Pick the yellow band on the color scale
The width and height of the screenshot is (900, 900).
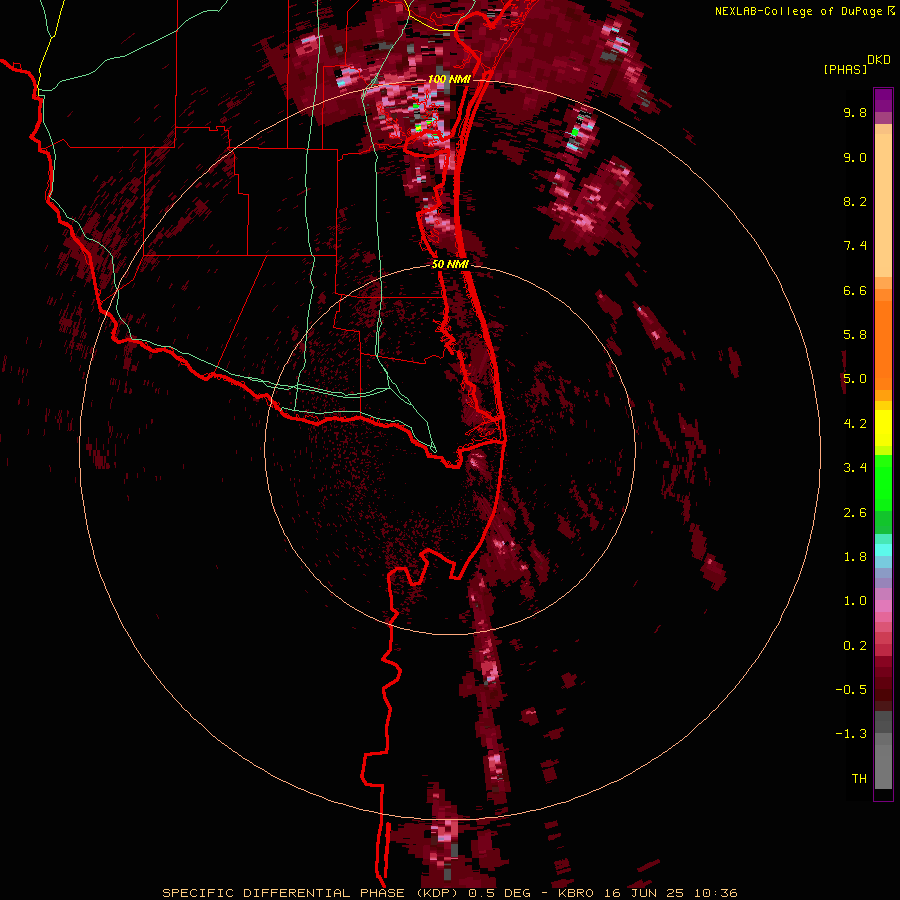(883, 428)
